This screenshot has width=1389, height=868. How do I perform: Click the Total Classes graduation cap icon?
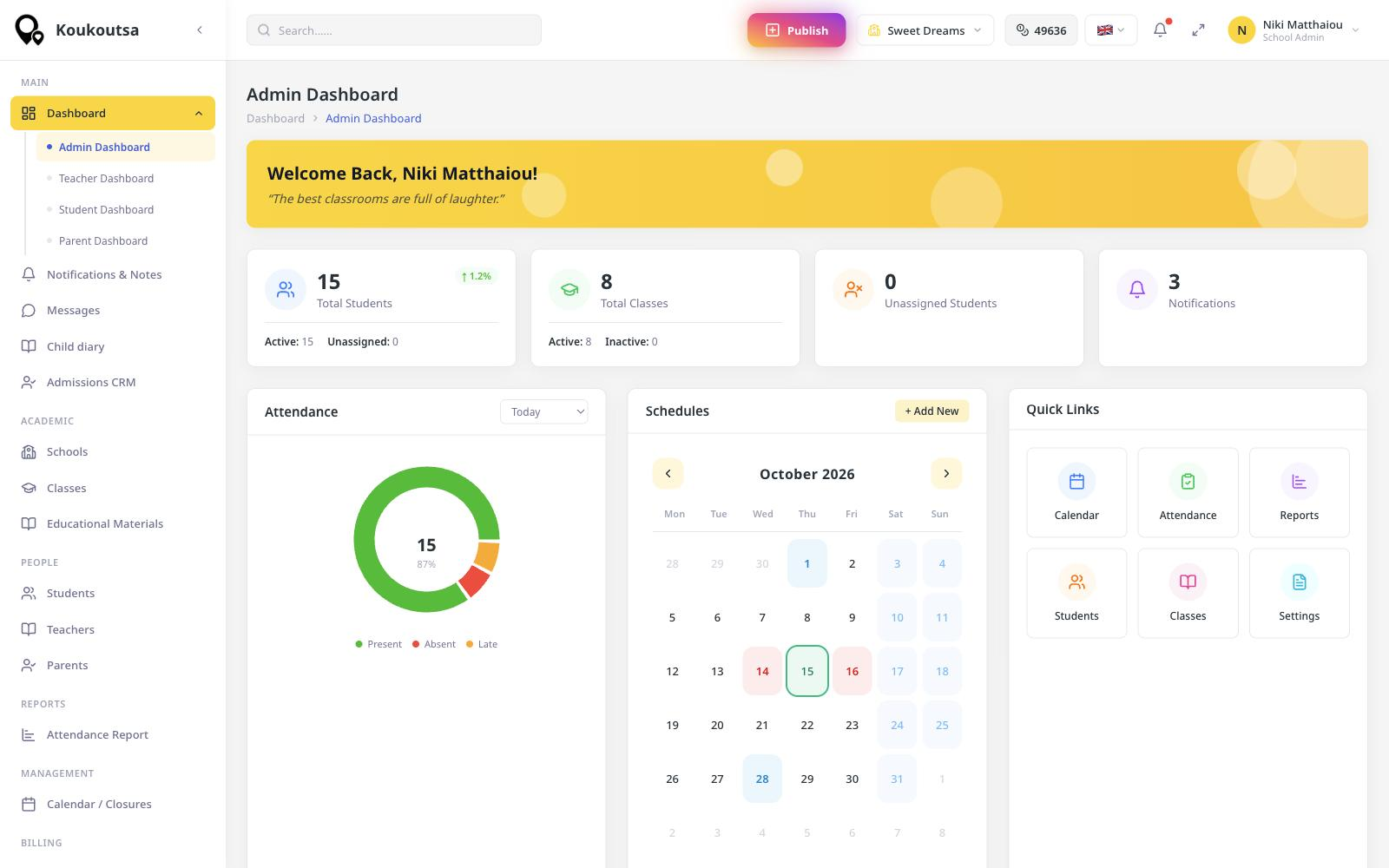click(569, 290)
